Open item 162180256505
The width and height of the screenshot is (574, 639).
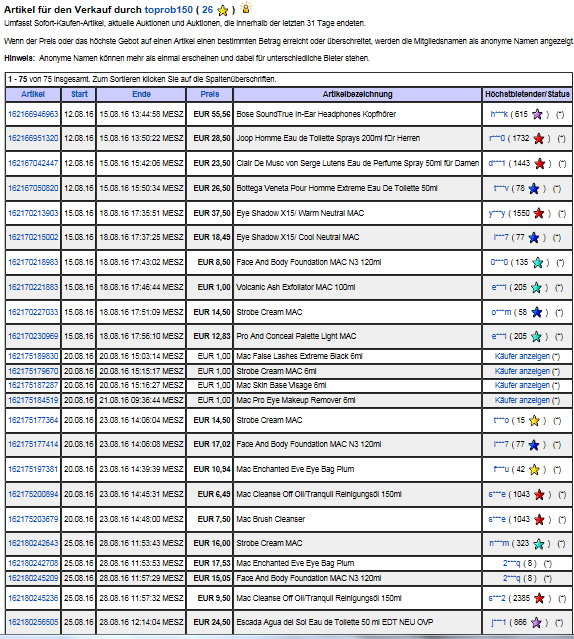pyautogui.click(x=33, y=622)
